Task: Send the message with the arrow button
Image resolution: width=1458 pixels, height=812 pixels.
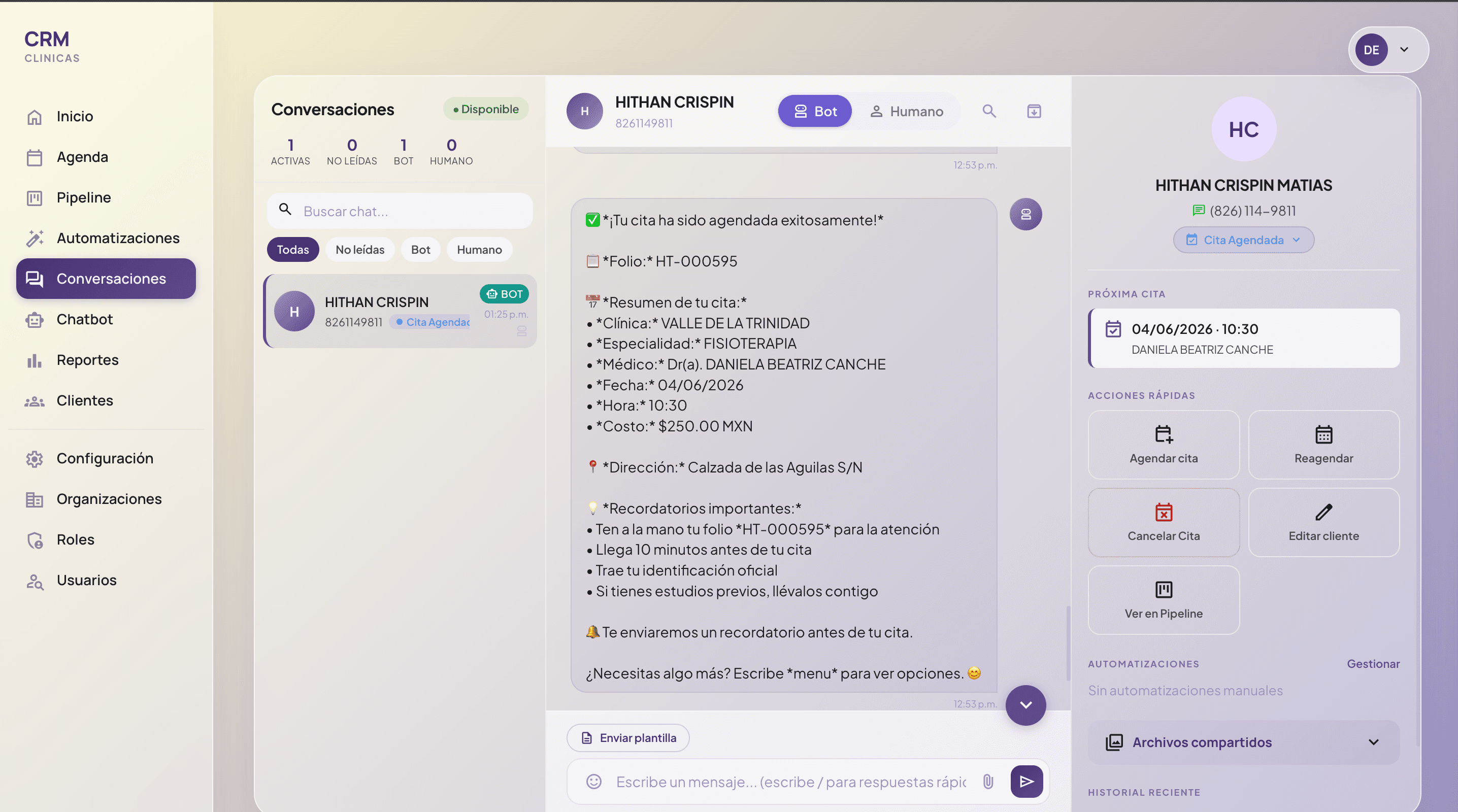Action: coord(1028,782)
